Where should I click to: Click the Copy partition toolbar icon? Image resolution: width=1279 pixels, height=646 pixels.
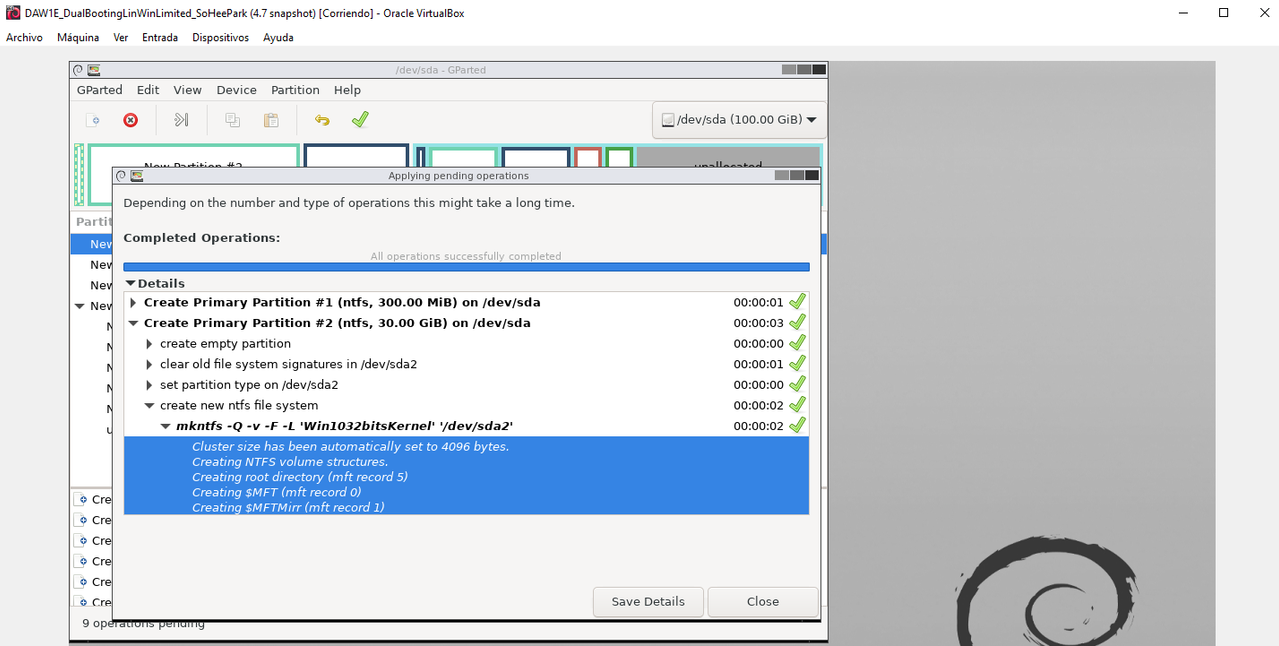[x=232, y=120]
